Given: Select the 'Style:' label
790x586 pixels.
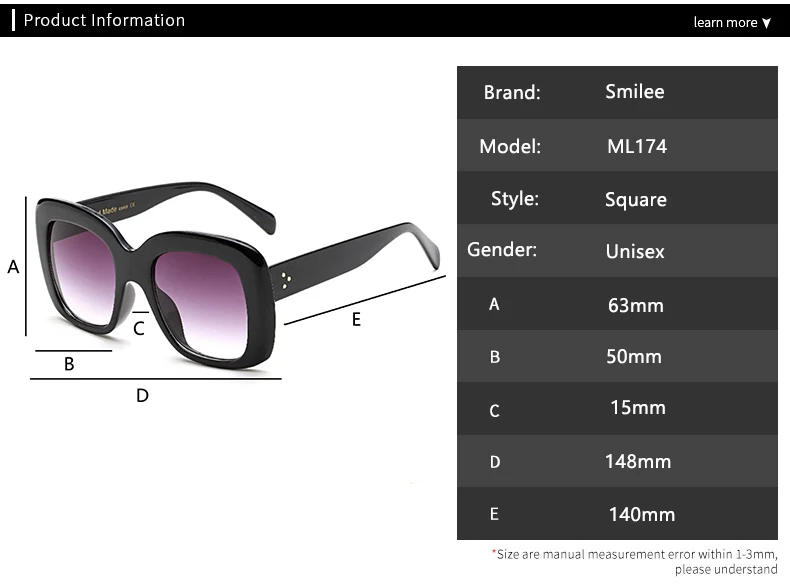Looking at the screenshot, I should 515,199.
